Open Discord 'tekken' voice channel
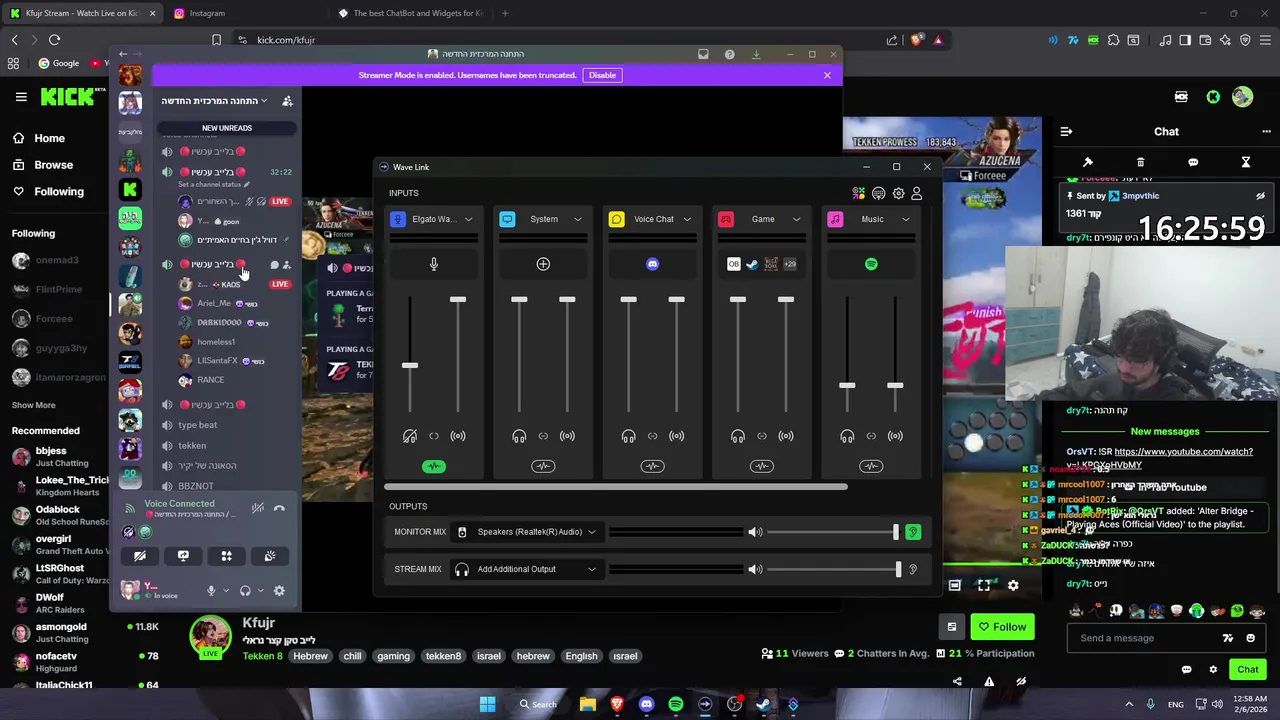The height and width of the screenshot is (720, 1280). click(x=192, y=446)
